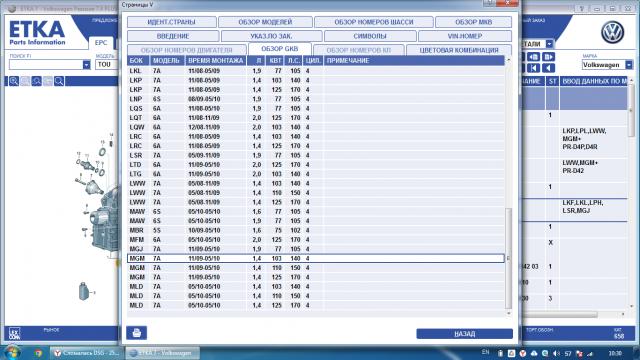Click the ПРИМЕЧАНИЕ column header
The image size is (640, 360).
(x=414, y=60)
